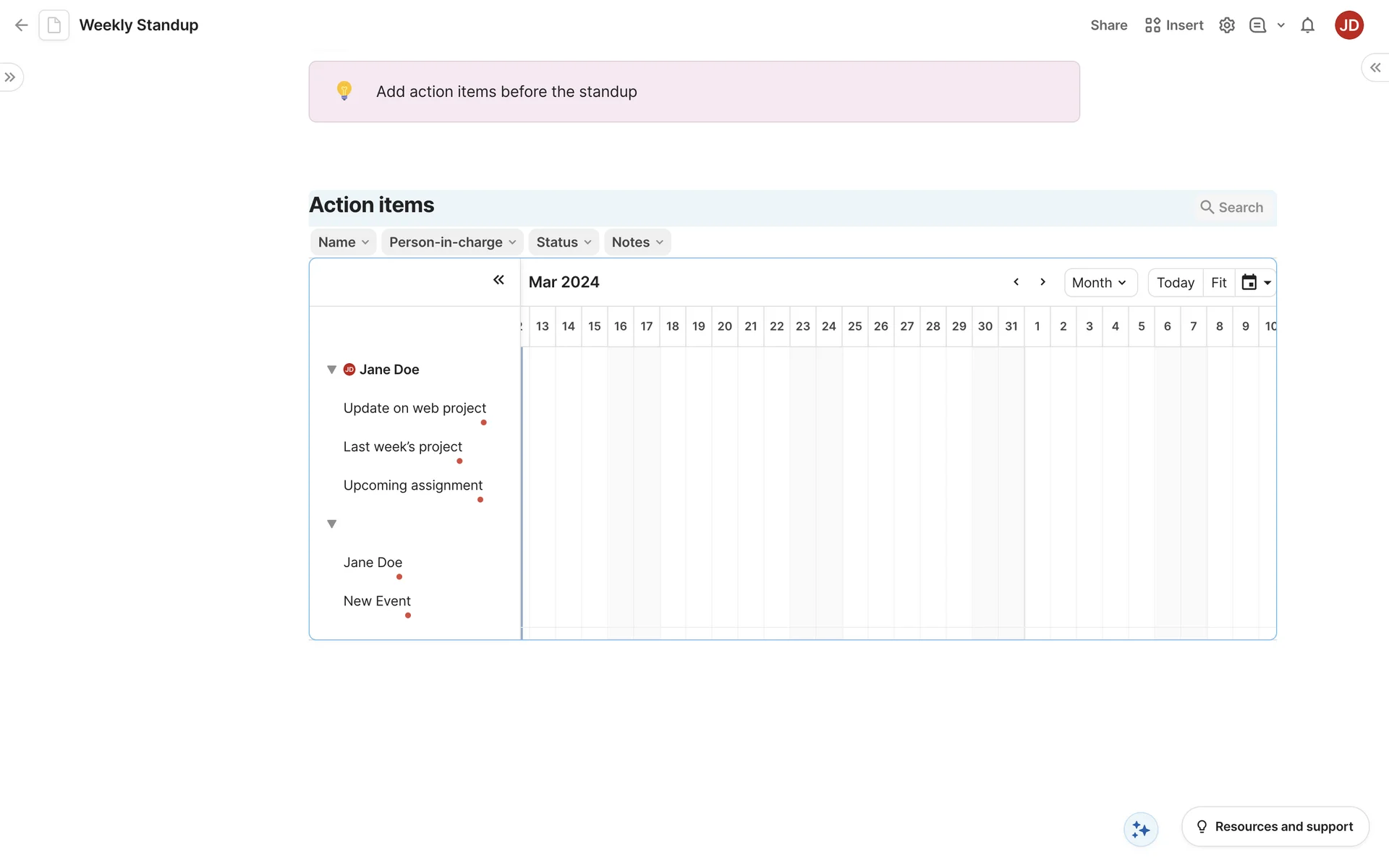
Task: Expand the left sidebar panel
Action: click(10, 77)
